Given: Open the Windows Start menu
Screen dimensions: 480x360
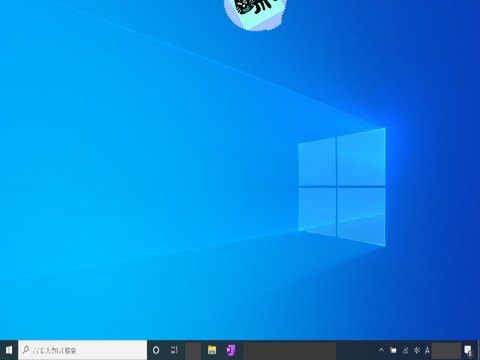Looking at the screenshot, I should click(x=9, y=350).
